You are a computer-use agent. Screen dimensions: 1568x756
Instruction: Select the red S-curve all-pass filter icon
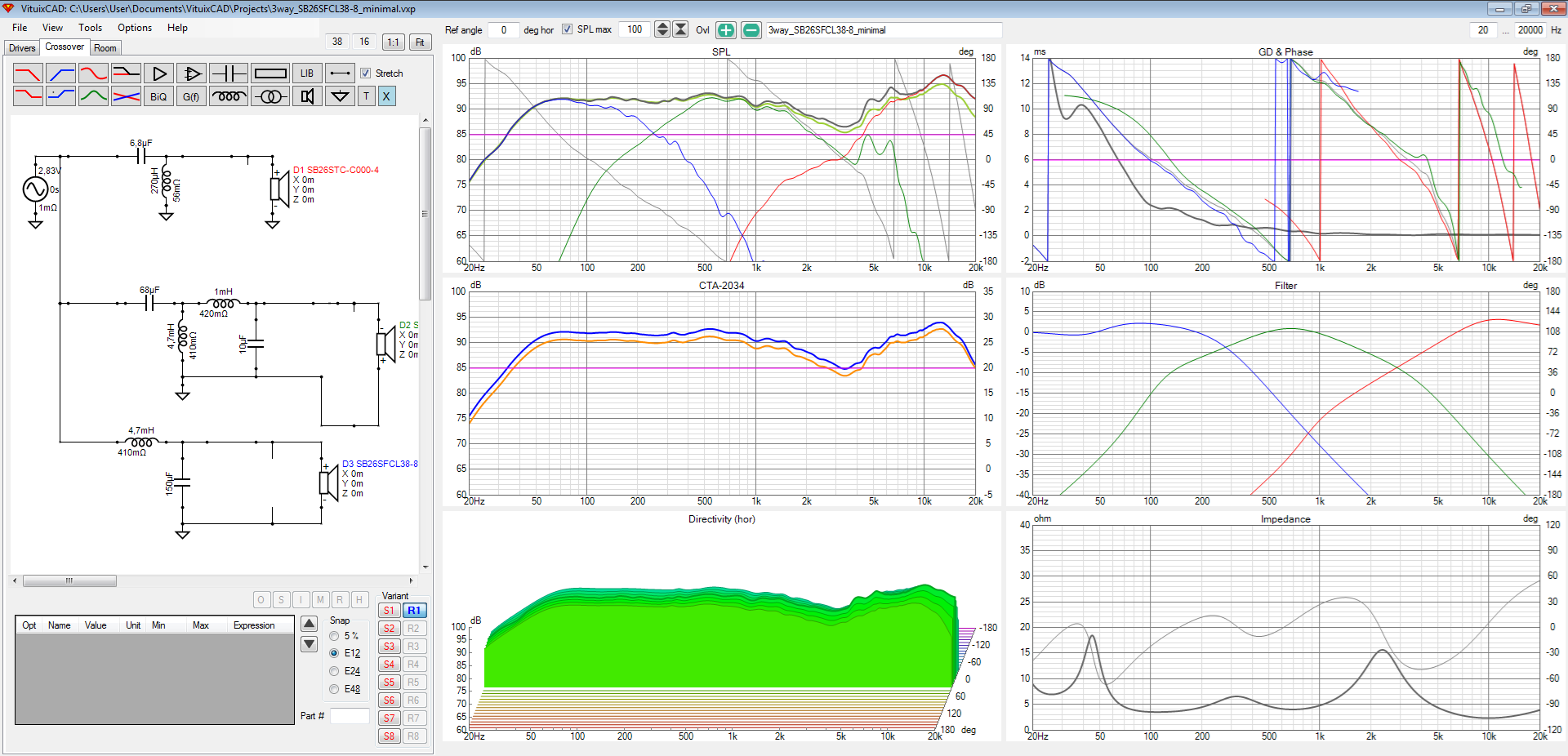coord(93,73)
